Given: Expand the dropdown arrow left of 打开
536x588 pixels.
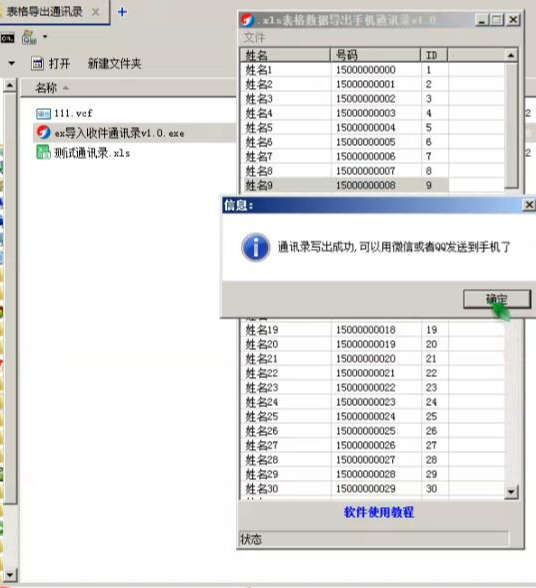Looking at the screenshot, I should pos(12,63).
